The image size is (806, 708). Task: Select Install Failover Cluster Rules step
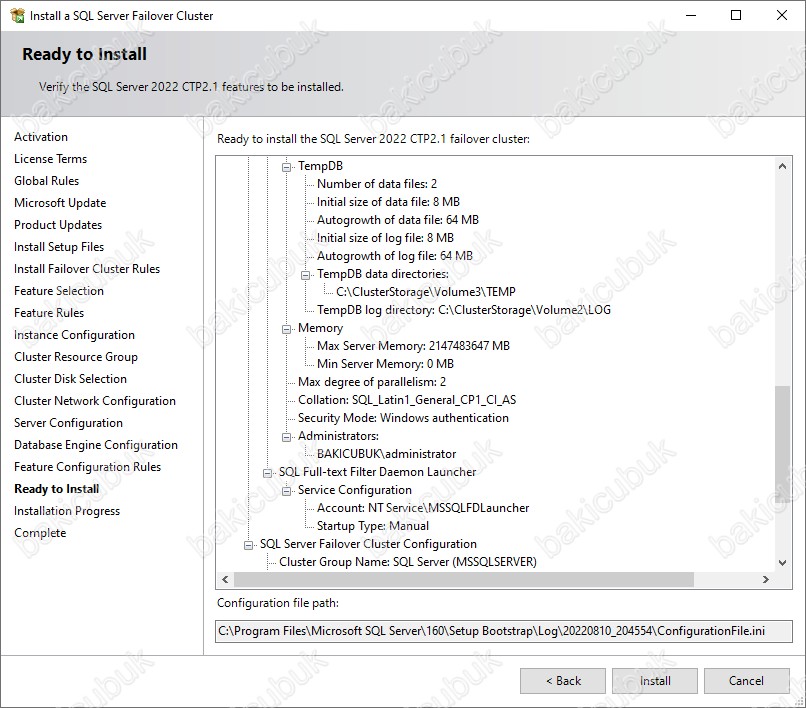coord(87,269)
